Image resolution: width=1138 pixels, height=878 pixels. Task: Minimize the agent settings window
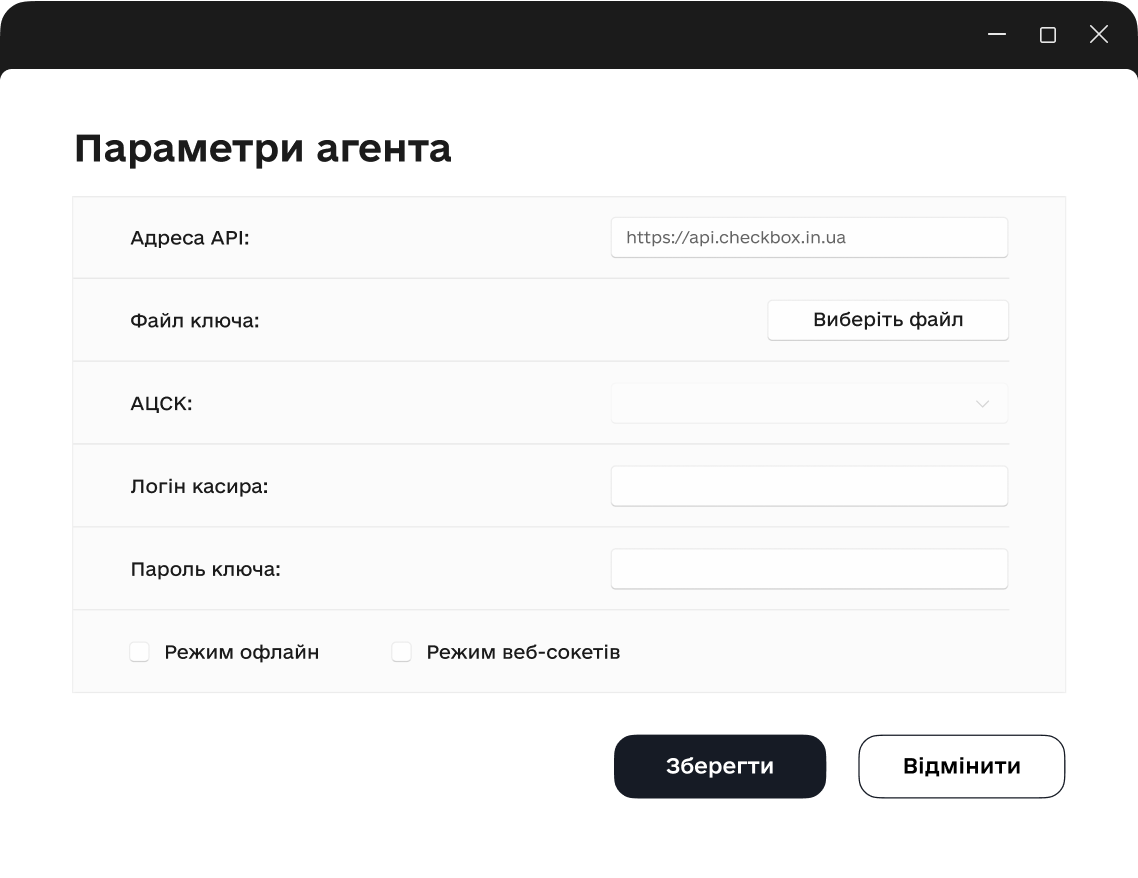coord(997,35)
